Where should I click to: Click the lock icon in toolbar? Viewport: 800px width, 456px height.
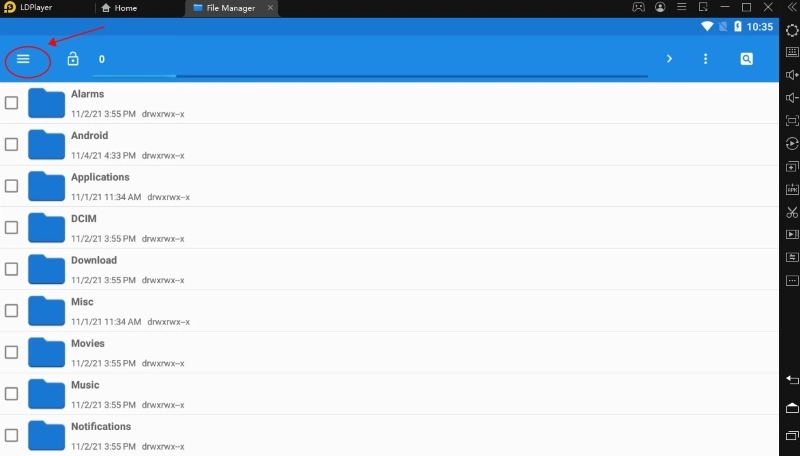pyautogui.click(x=72, y=59)
